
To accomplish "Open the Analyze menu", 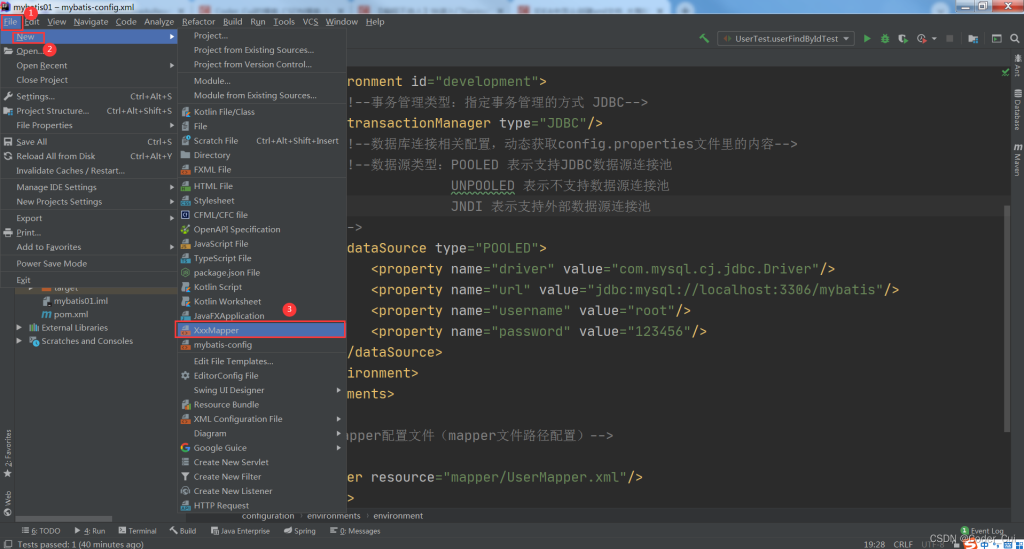I will coord(159,22).
